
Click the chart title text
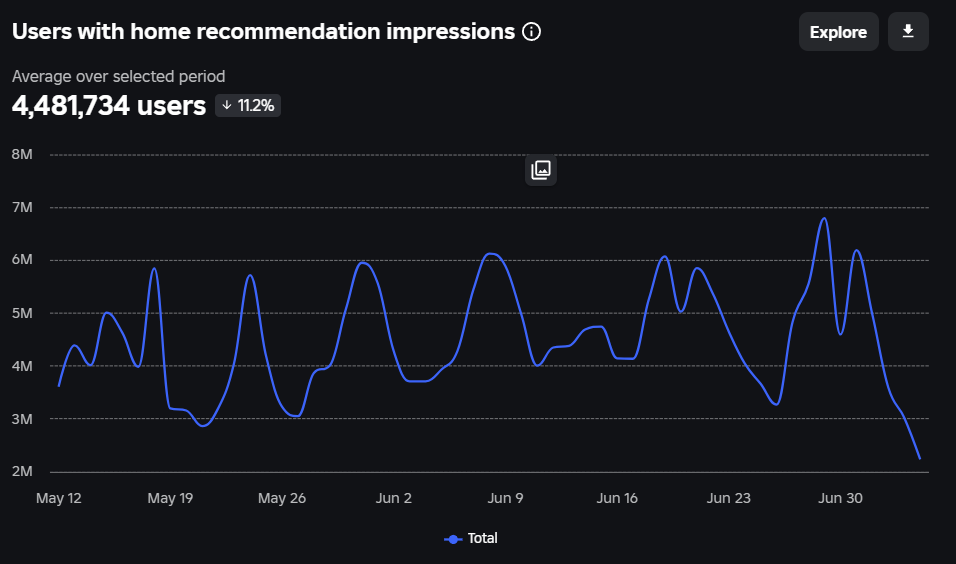[263, 31]
